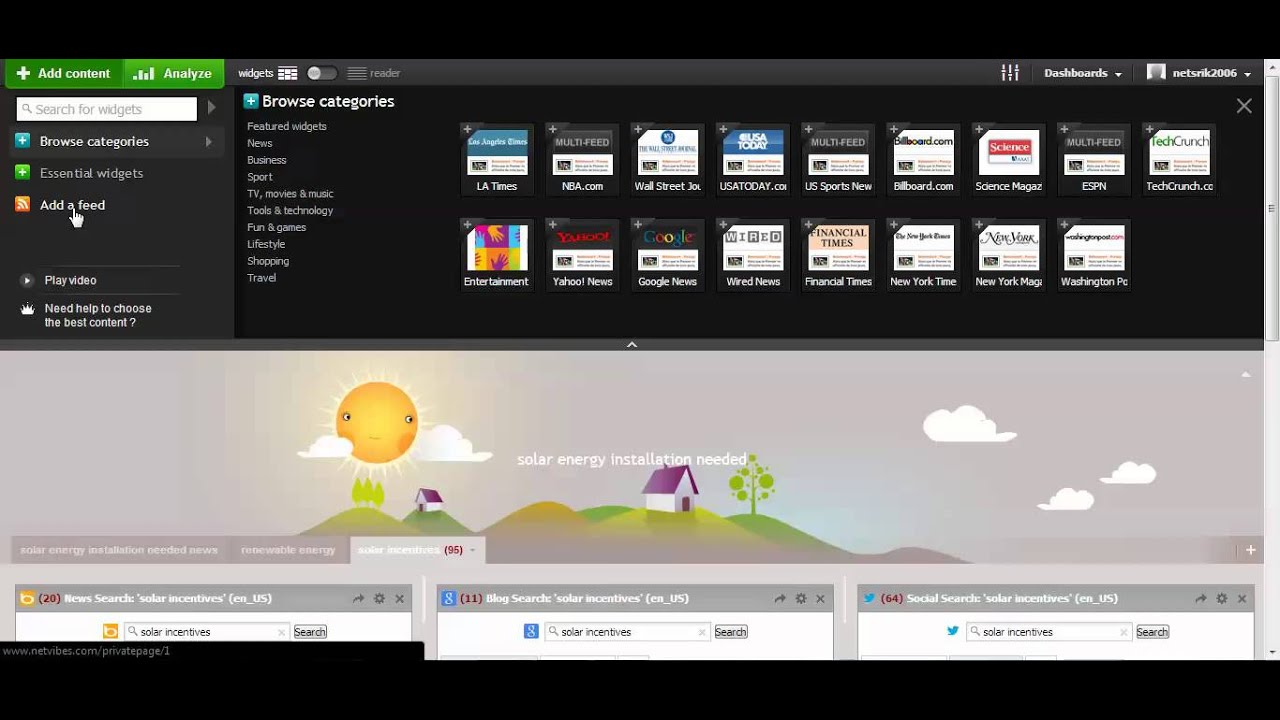Add the Entertainment widget
The height and width of the screenshot is (720, 1280).
point(497,255)
